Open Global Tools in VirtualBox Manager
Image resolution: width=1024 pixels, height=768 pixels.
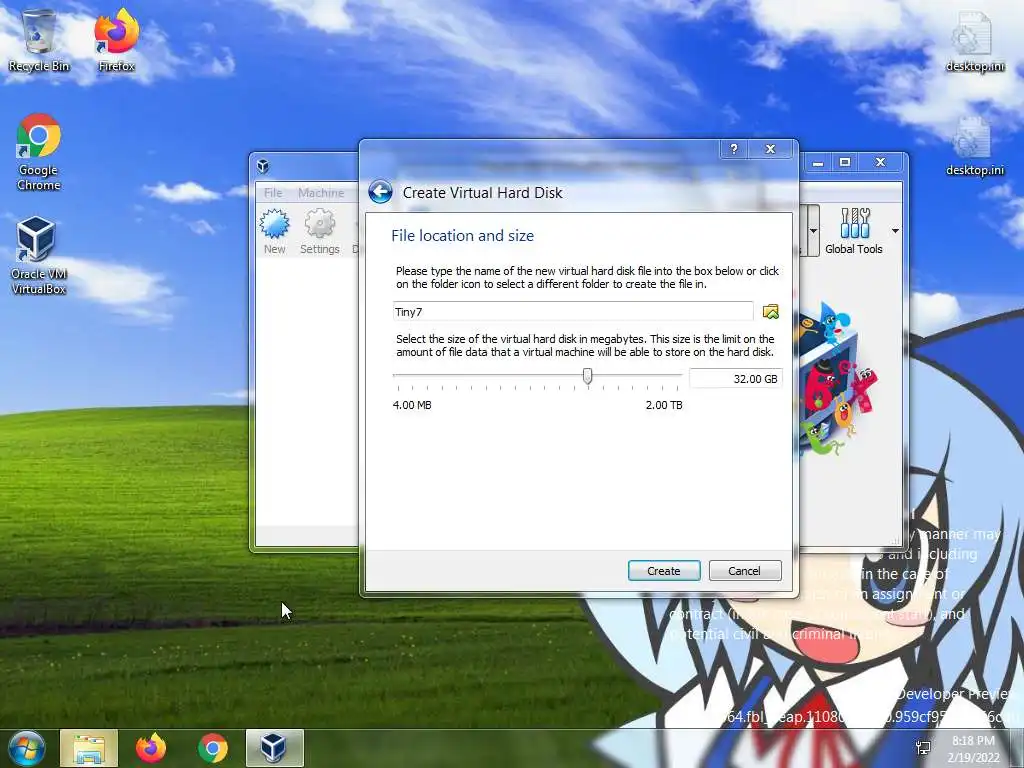(854, 231)
